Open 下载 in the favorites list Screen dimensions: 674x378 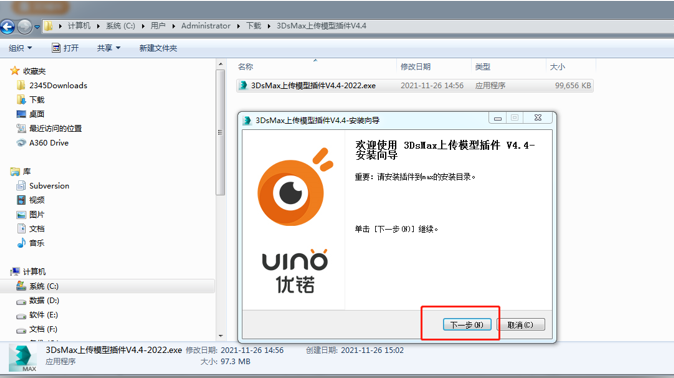tap(31, 100)
